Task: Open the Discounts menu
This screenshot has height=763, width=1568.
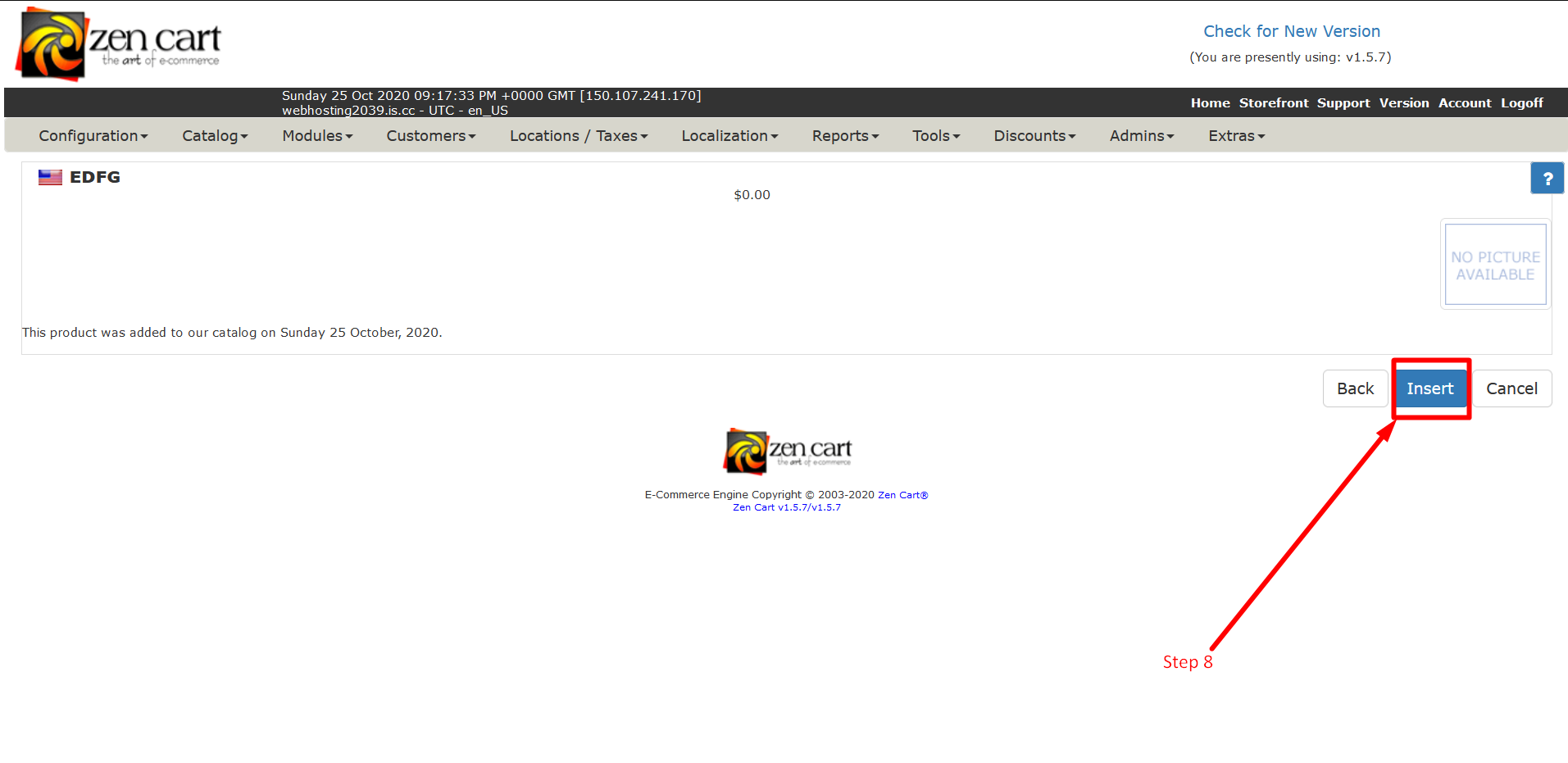Action: pyautogui.click(x=1034, y=136)
